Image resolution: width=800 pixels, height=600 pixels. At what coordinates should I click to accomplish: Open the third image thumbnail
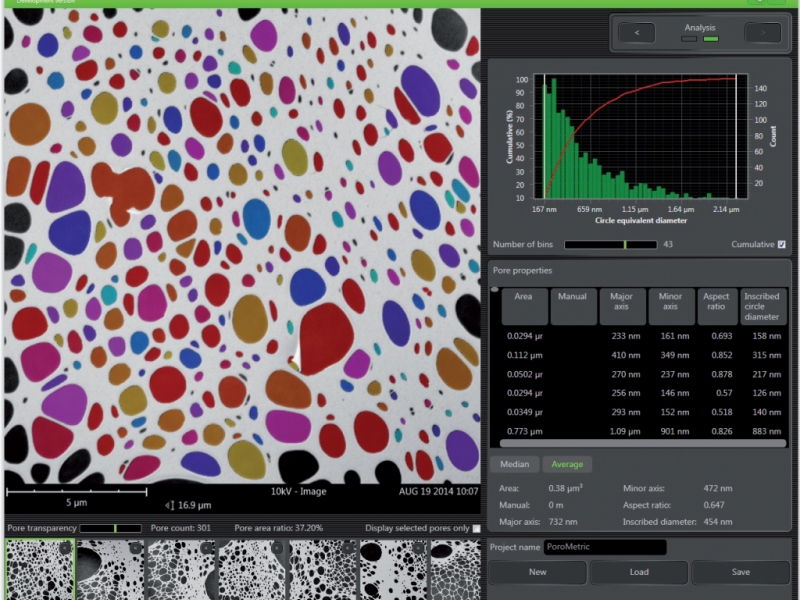click(x=182, y=569)
